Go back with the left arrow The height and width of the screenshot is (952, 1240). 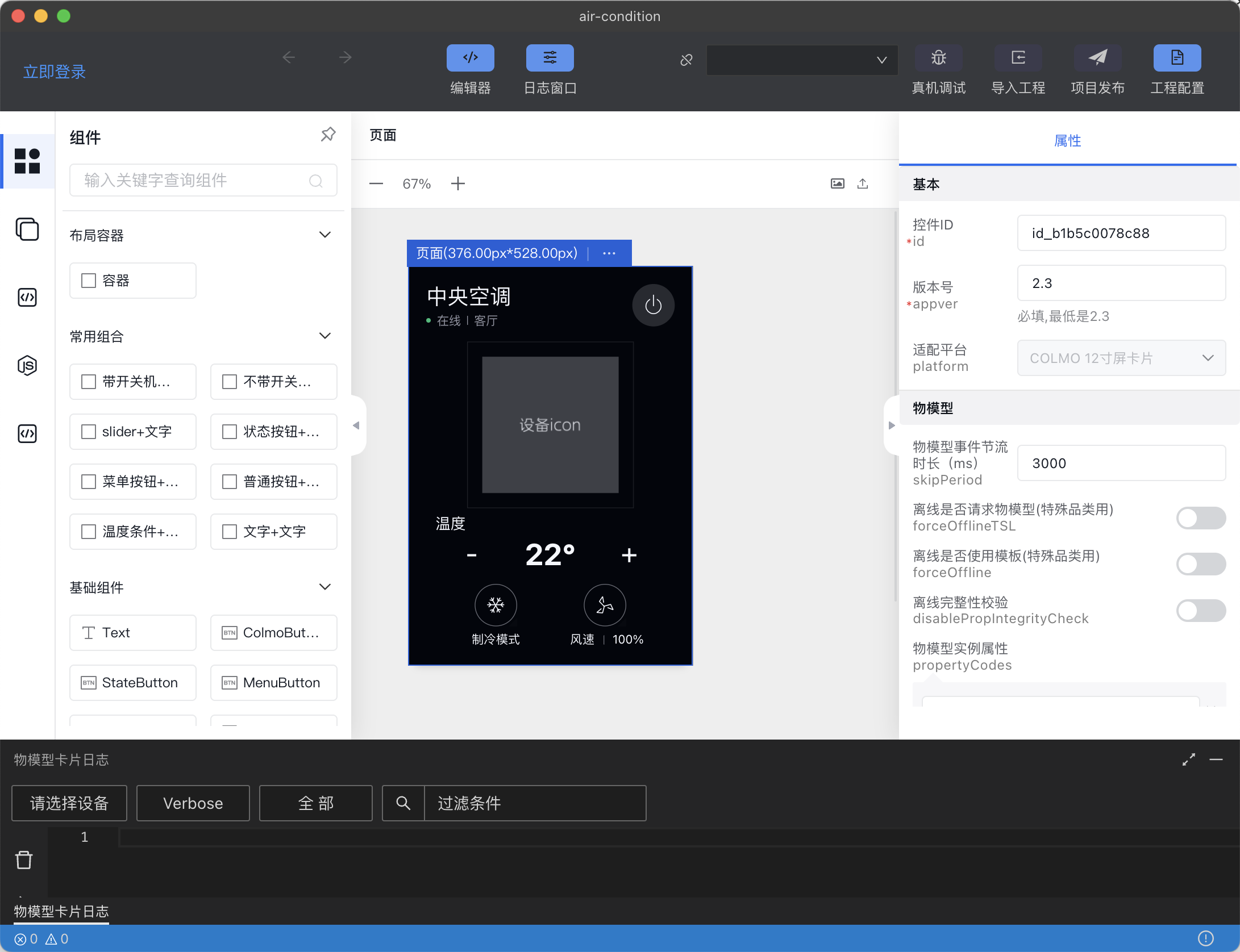[x=289, y=57]
